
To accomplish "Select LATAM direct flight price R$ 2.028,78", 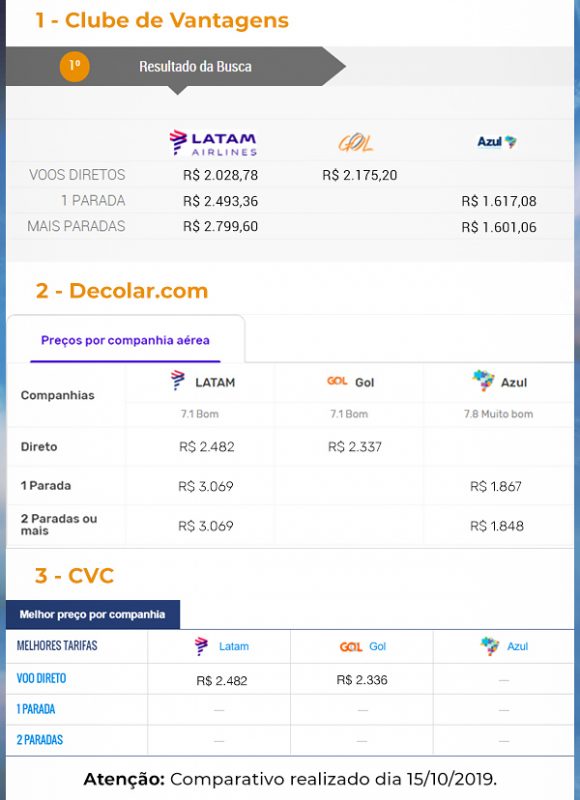I will point(220,175).
